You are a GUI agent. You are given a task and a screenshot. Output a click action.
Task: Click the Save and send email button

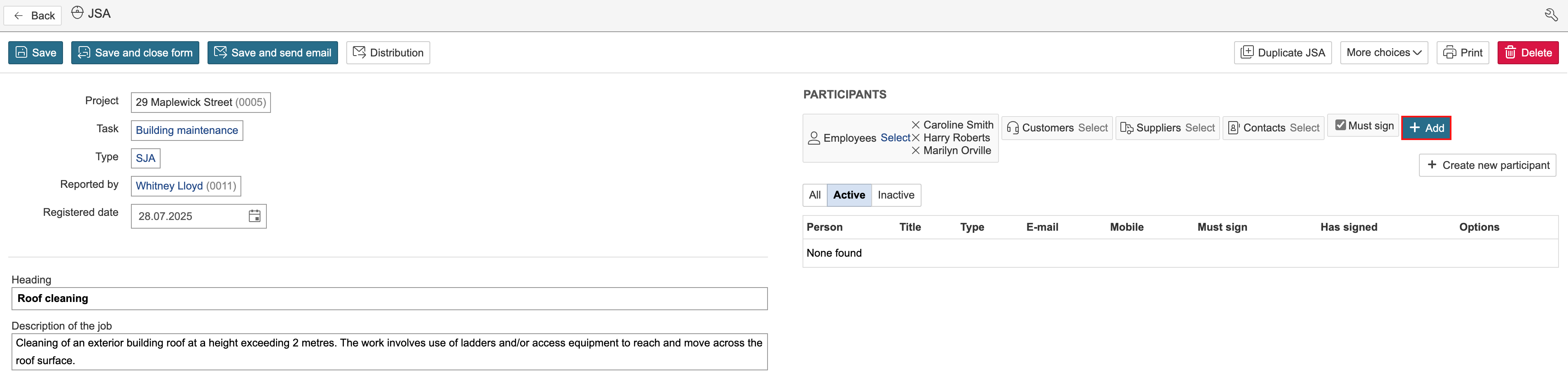[x=273, y=53]
